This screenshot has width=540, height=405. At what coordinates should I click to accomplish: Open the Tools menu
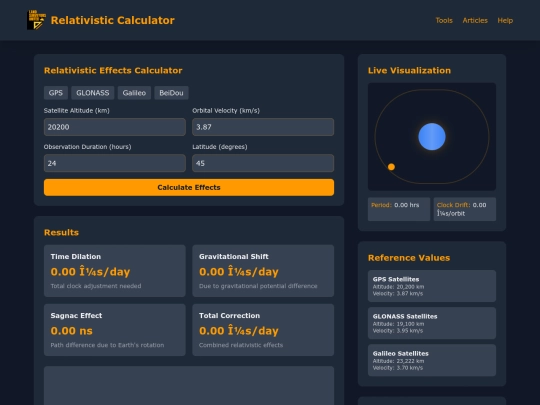pos(444,20)
